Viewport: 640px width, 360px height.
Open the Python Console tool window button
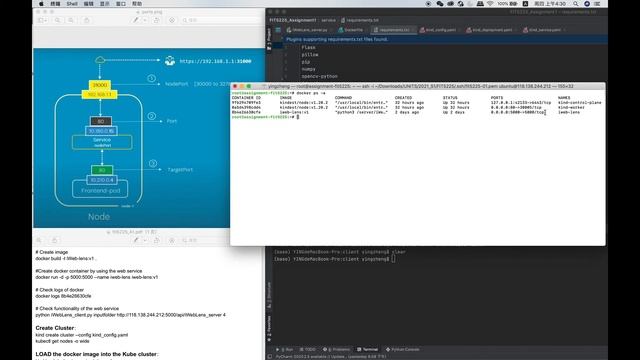(x=402, y=349)
